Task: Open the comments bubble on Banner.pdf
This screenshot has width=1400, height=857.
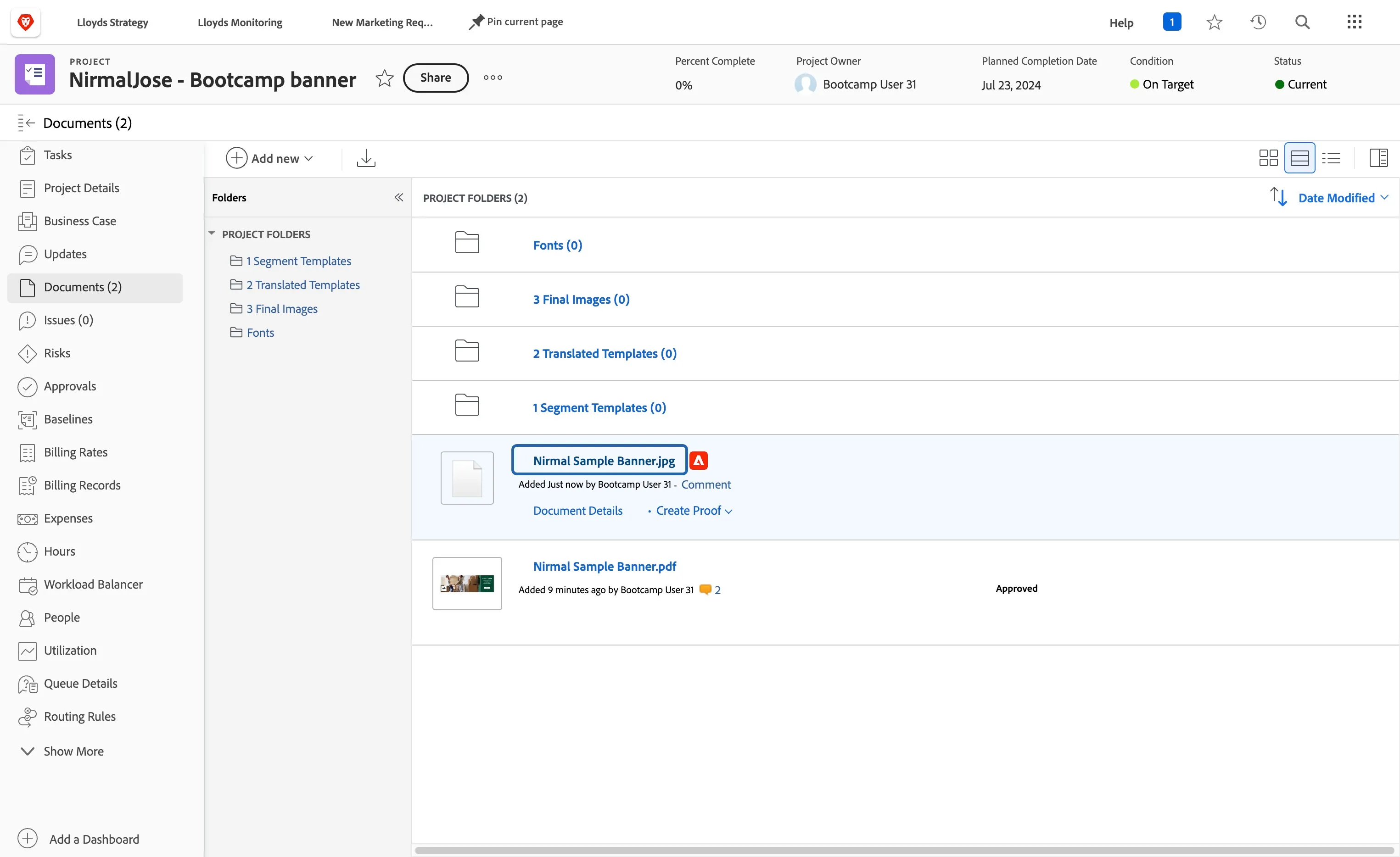Action: click(x=705, y=590)
